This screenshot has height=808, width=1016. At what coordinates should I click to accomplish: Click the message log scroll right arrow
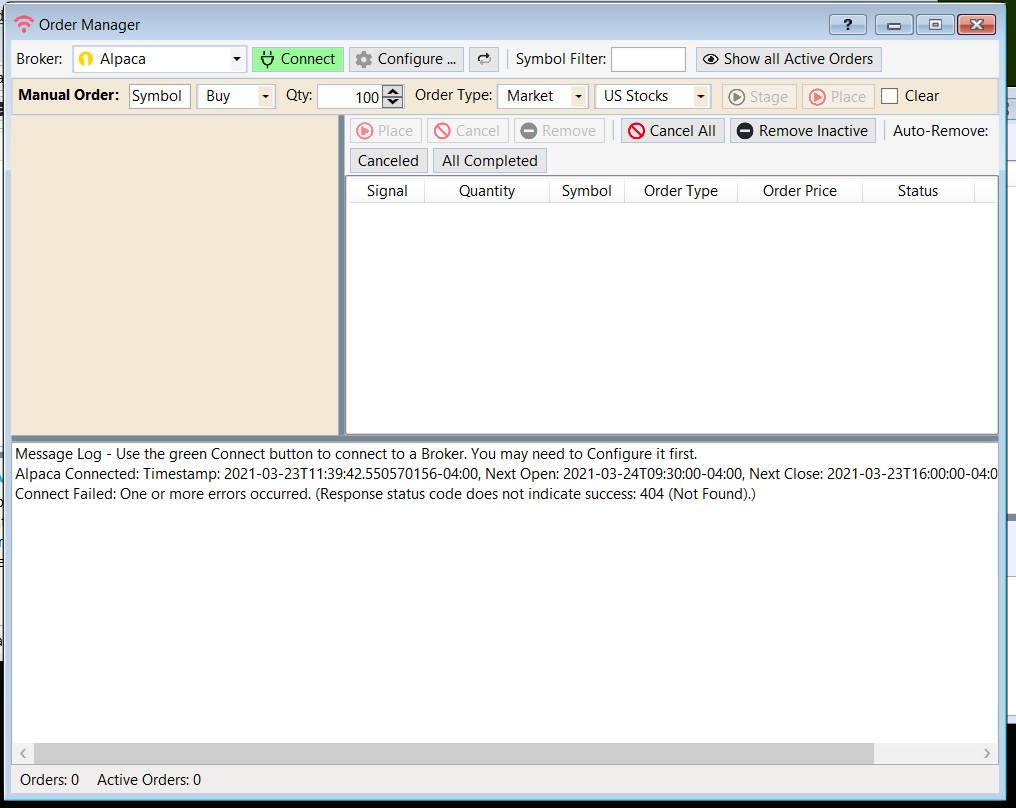click(x=986, y=754)
